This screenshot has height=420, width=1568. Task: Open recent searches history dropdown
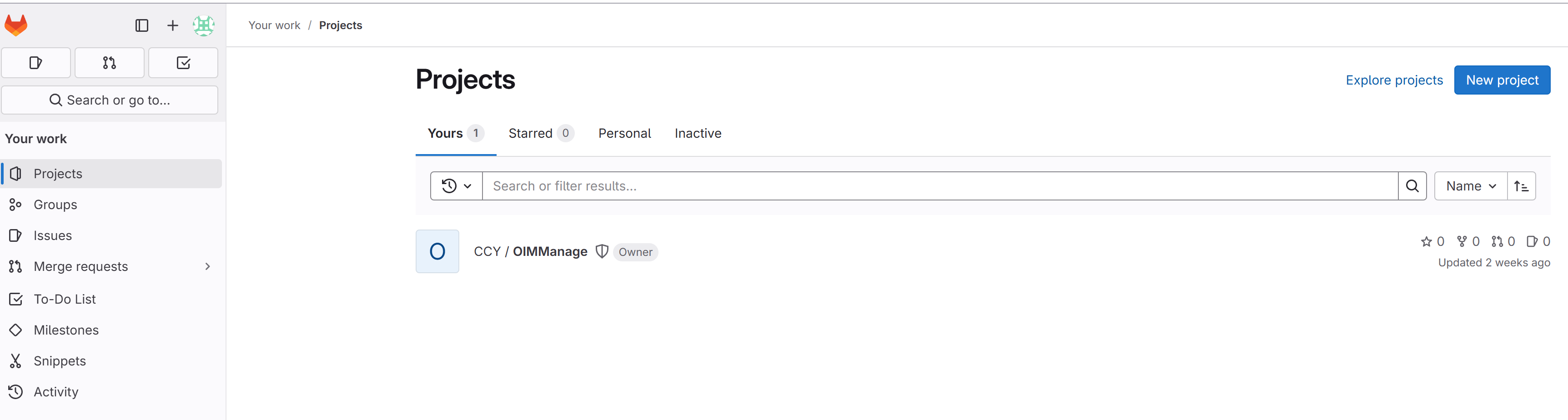click(457, 186)
